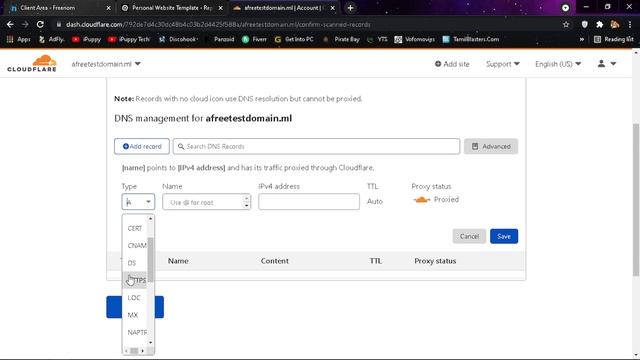Click Save to store the DNS record
This screenshot has height=360, width=640.
click(x=504, y=236)
